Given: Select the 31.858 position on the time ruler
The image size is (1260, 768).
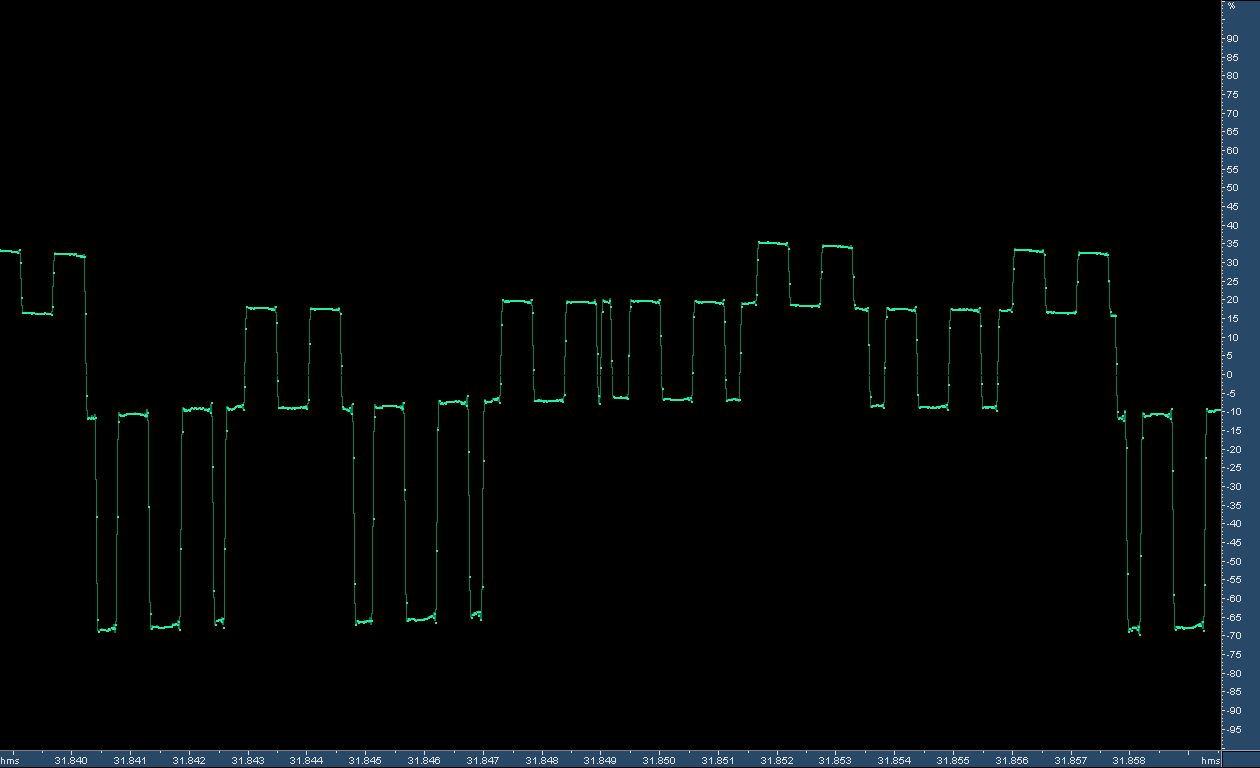Looking at the screenshot, I should point(1130,761).
